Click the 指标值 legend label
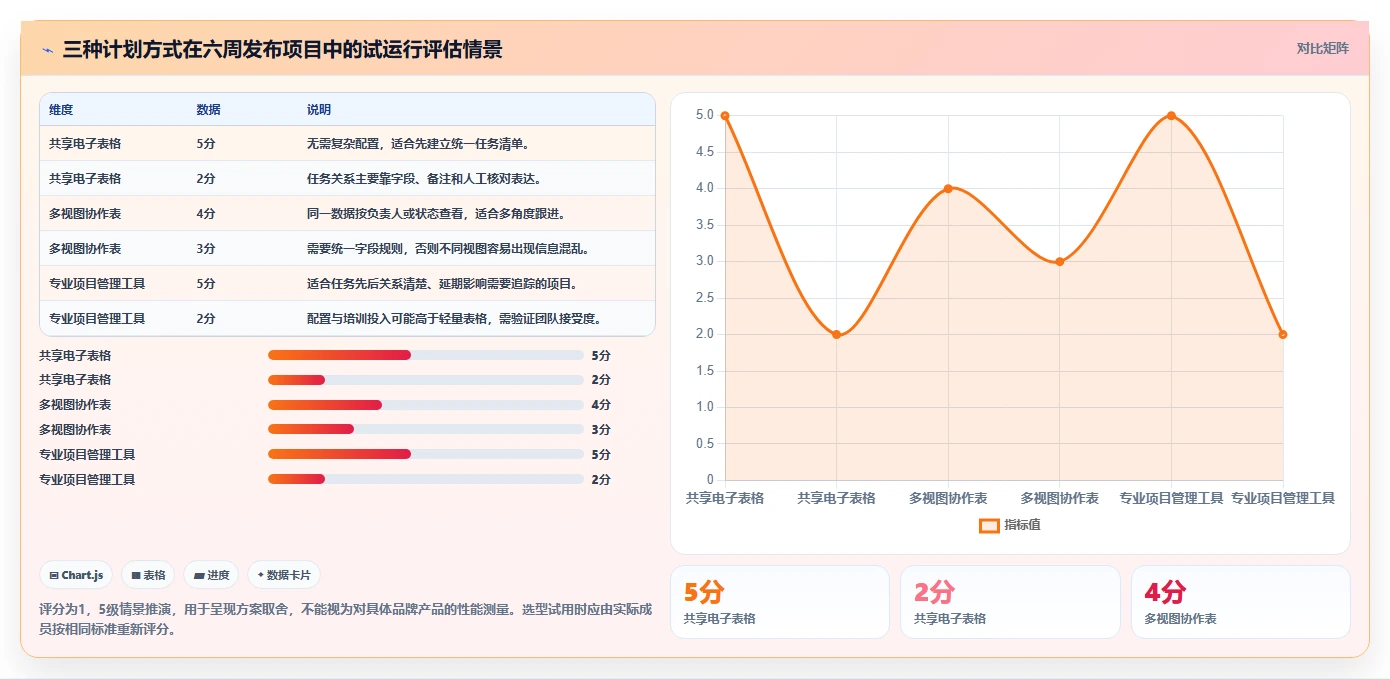The height and width of the screenshot is (679, 1390). (1022, 525)
